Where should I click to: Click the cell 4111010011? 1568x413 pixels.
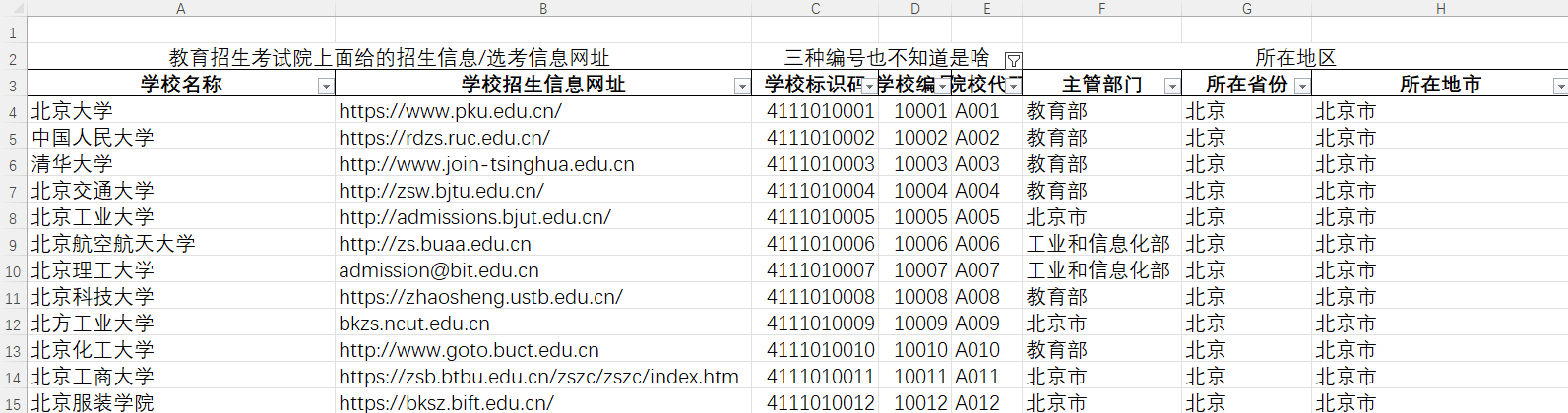(815, 377)
